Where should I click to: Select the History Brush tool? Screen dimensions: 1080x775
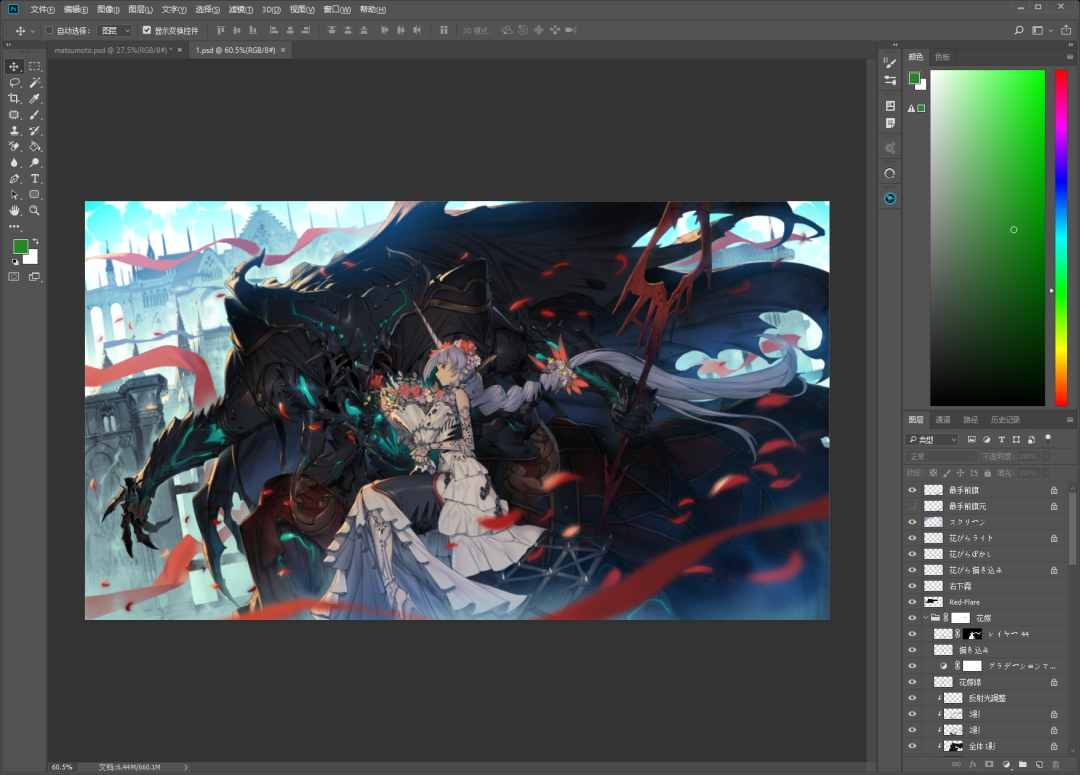[34, 130]
